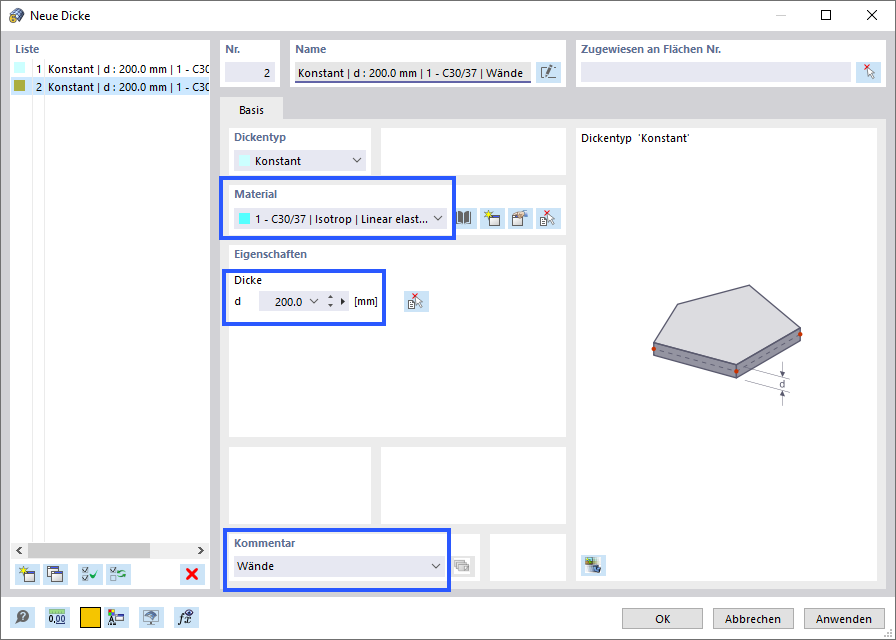
Task: Click the Anwenden button
Action: (x=843, y=619)
